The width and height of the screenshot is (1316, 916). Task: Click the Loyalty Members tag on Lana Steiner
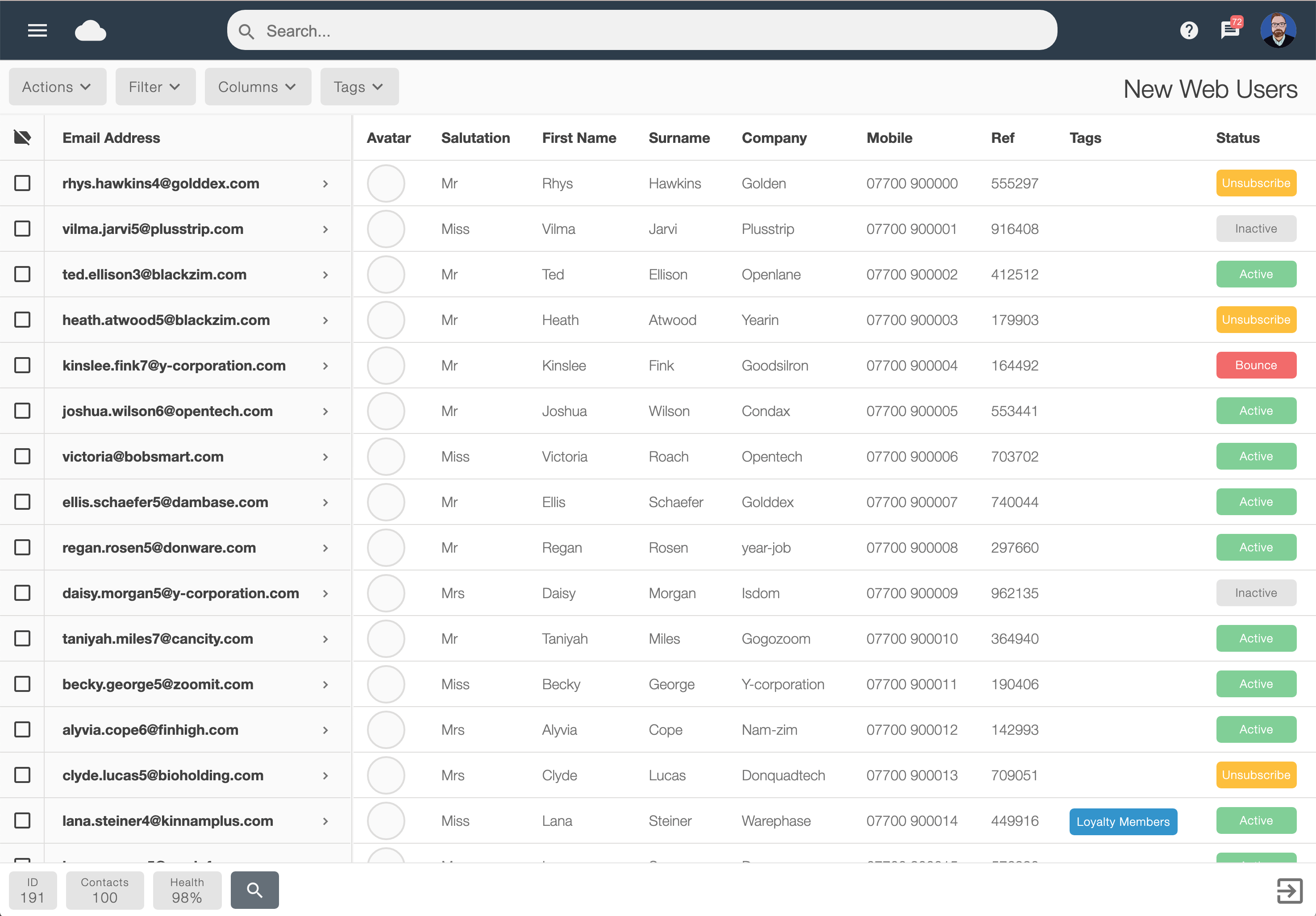(1123, 821)
